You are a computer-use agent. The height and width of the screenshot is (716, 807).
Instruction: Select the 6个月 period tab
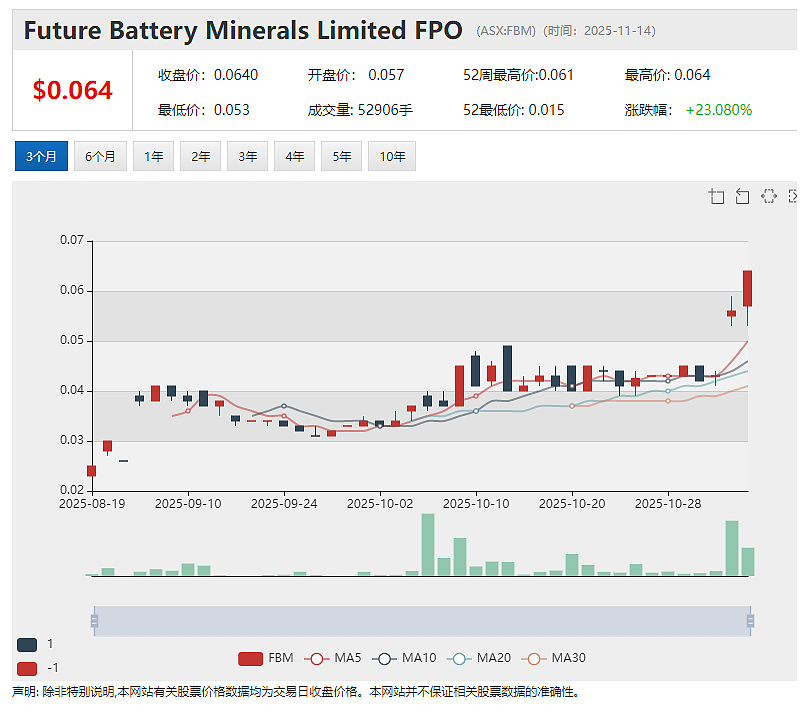click(x=100, y=156)
